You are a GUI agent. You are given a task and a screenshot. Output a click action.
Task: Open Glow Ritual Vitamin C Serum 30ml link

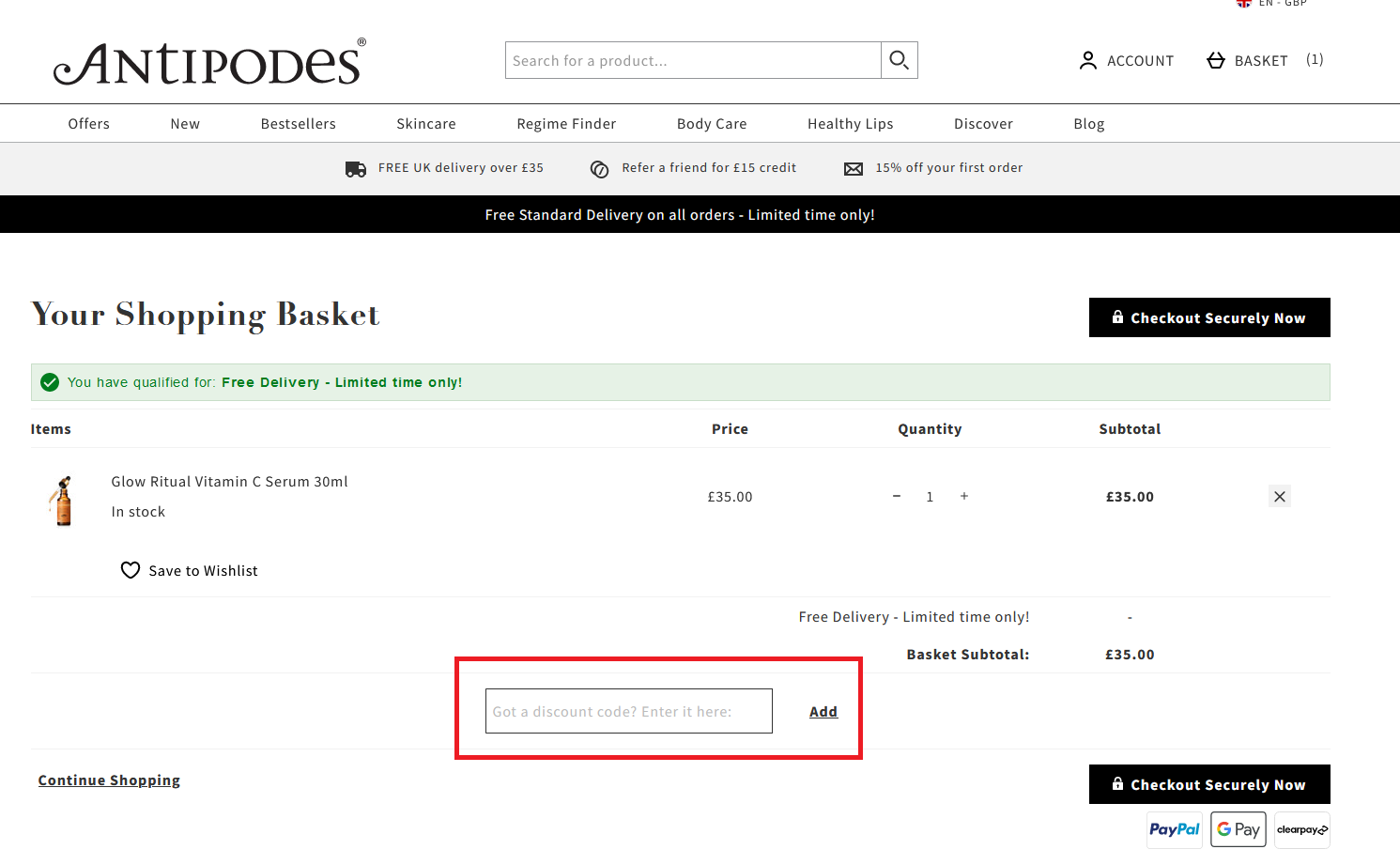point(229,482)
